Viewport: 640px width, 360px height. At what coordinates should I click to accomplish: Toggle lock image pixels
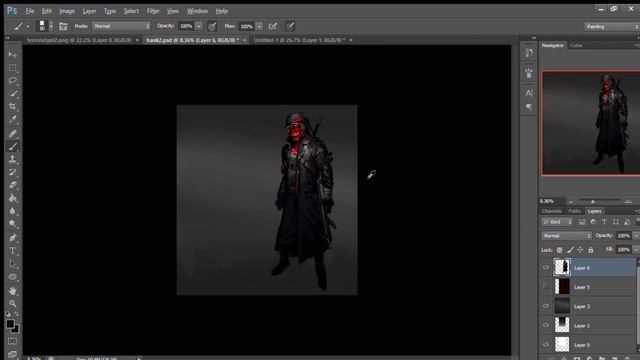(570, 250)
